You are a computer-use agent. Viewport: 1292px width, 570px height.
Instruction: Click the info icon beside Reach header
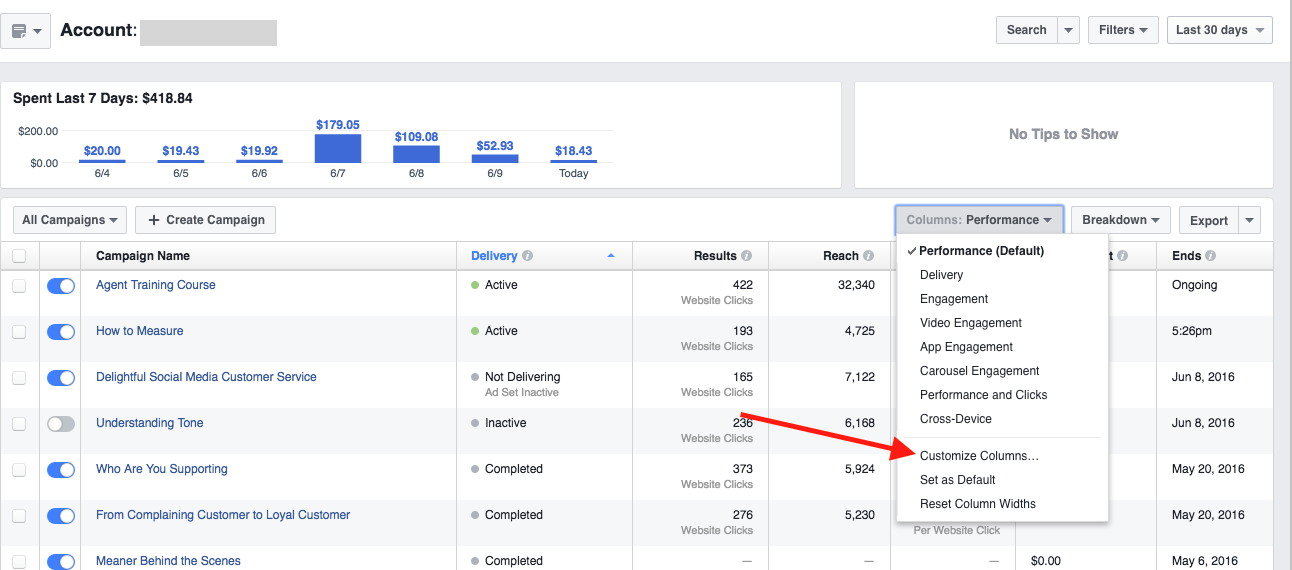coord(869,256)
